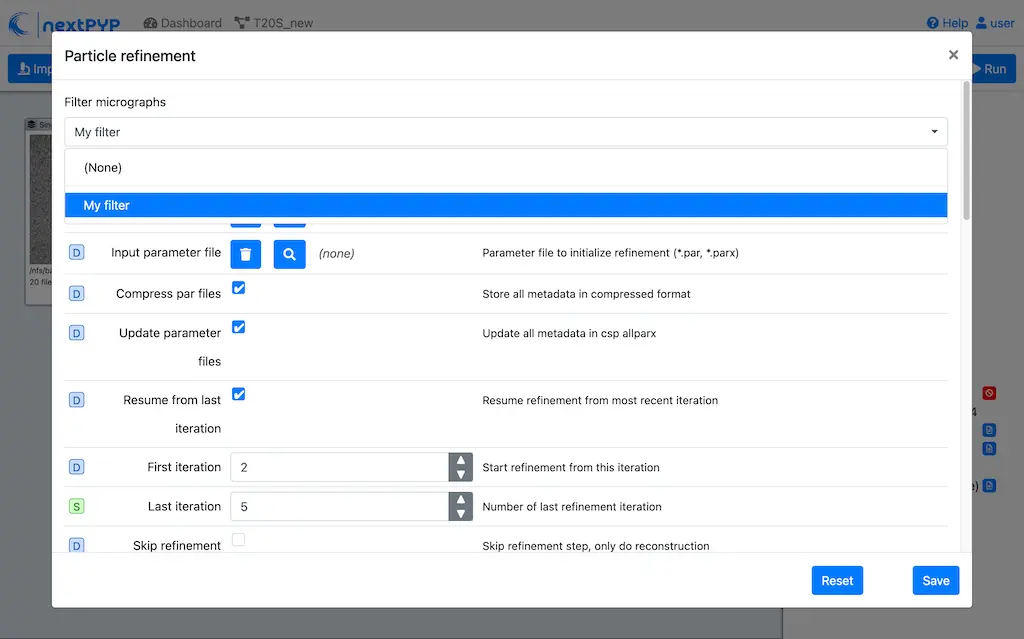This screenshot has height=639, width=1024.
Task: Disable the Resume from last iteration checkbox
Action: pos(239,394)
